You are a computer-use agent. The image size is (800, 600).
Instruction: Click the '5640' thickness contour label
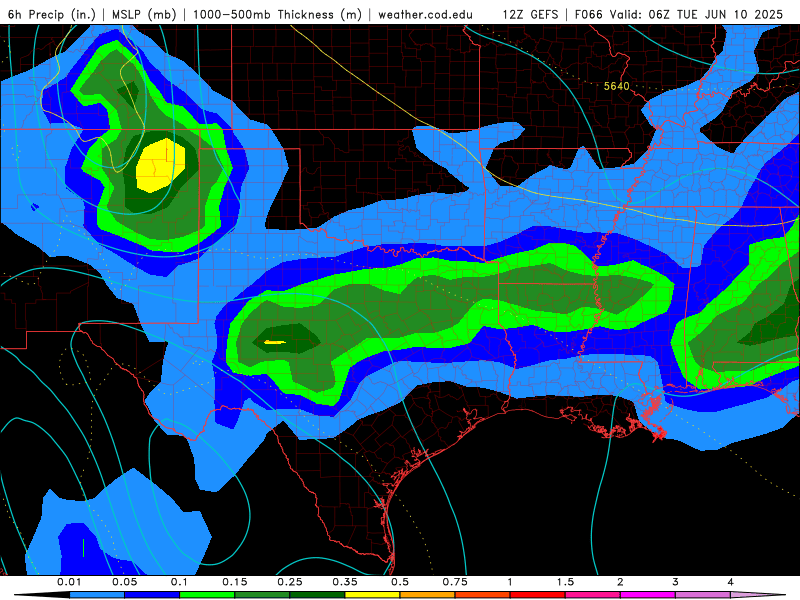[616, 86]
